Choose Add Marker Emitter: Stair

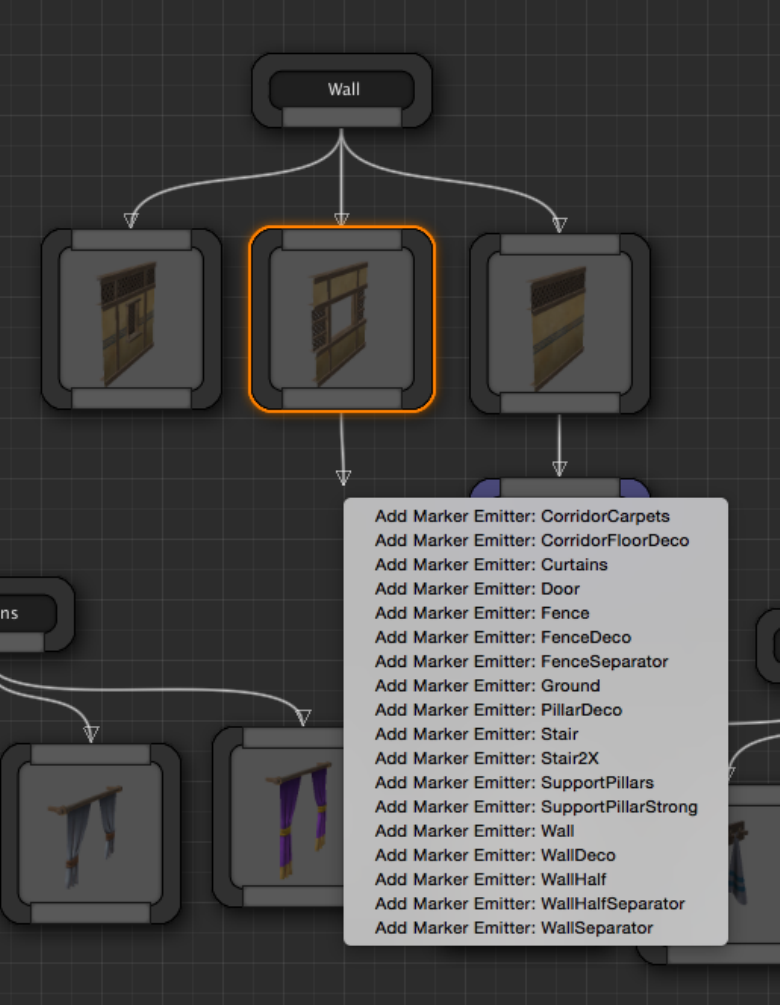(x=535, y=735)
